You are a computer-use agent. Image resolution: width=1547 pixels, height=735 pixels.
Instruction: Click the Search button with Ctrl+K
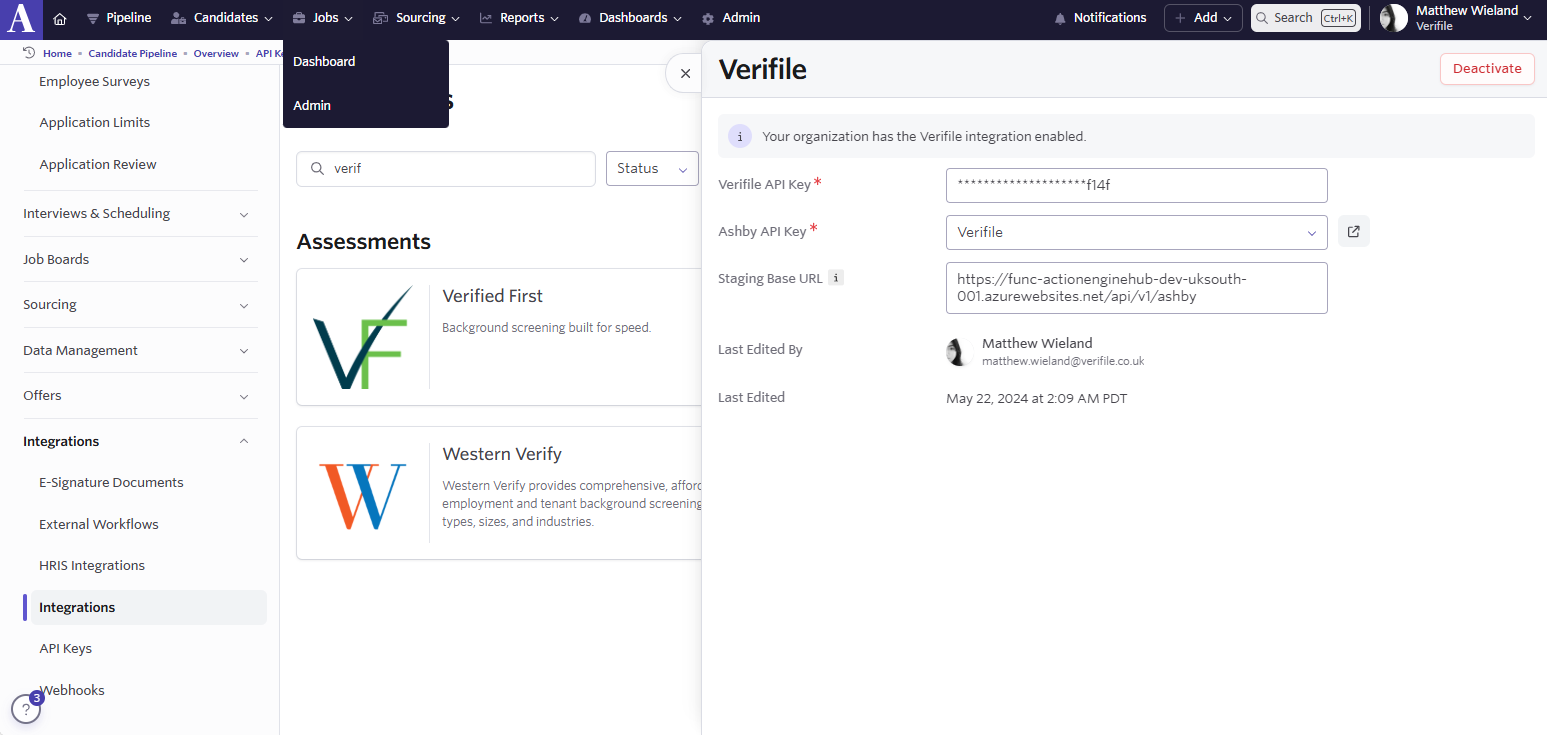pos(1306,18)
